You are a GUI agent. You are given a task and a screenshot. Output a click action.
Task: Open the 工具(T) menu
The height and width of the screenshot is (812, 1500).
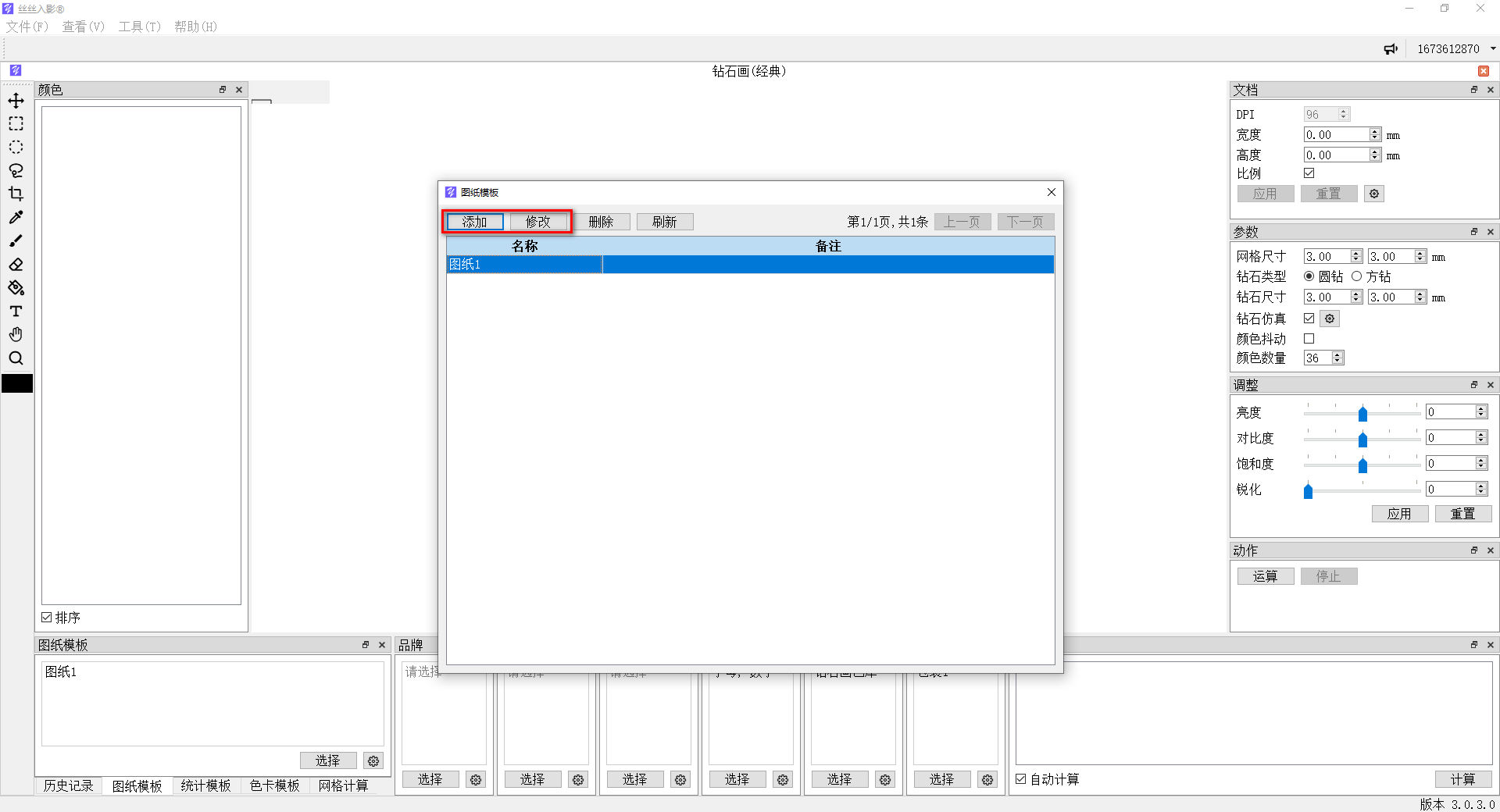[x=139, y=27]
